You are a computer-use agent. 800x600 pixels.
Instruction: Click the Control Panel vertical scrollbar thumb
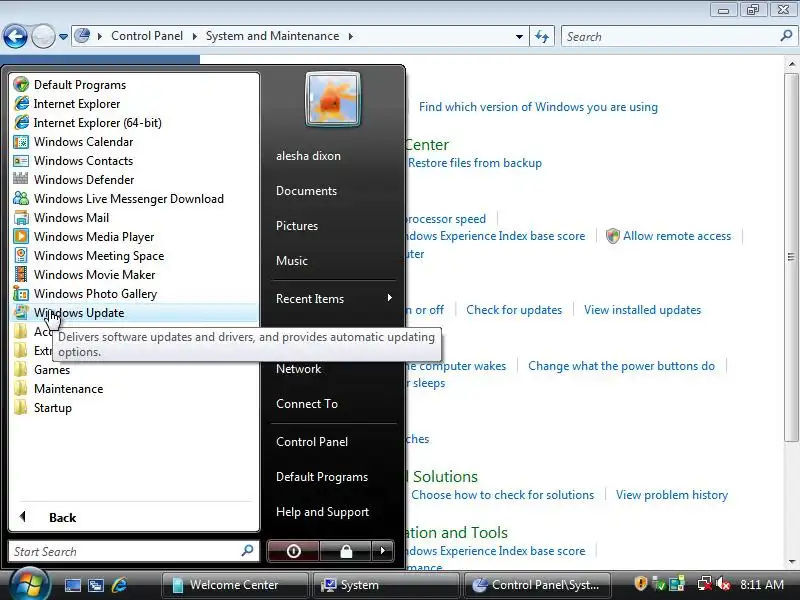(x=791, y=258)
